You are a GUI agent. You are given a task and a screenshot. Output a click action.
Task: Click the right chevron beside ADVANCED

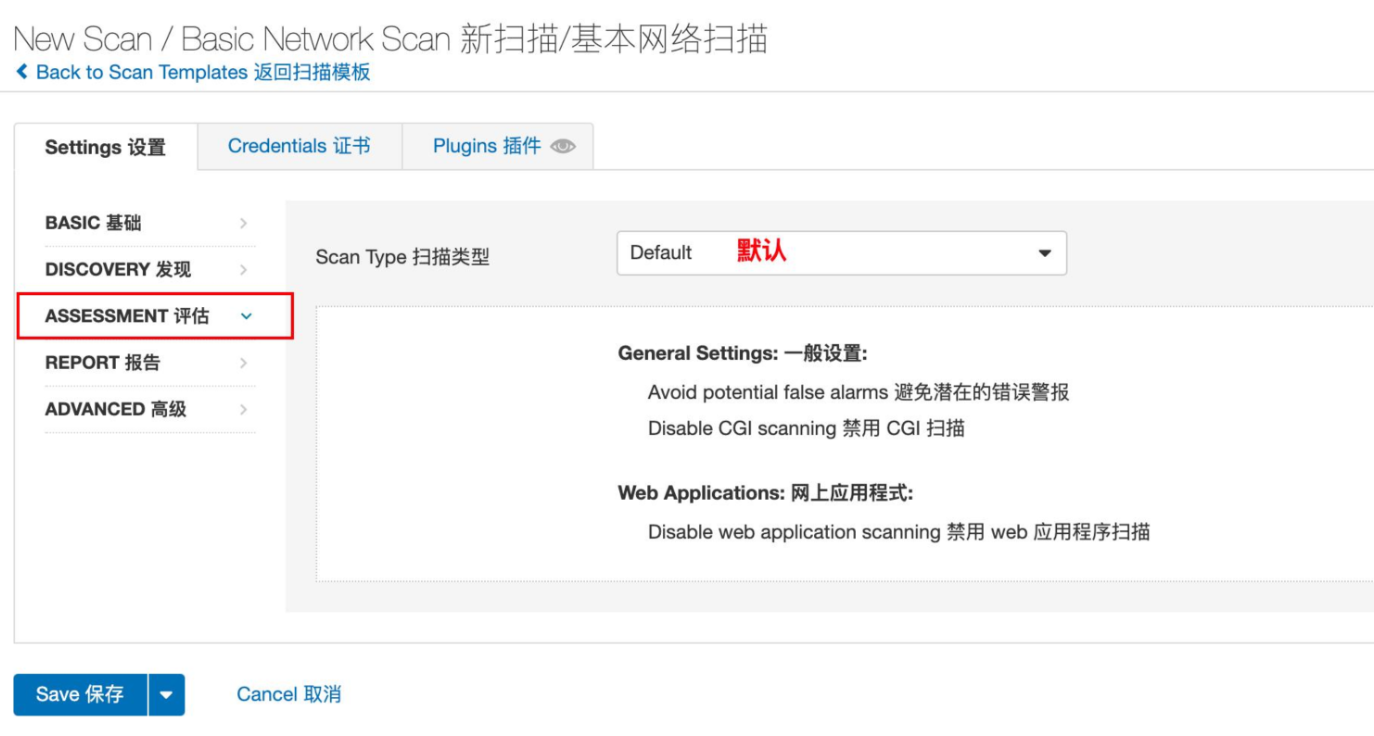tap(243, 409)
